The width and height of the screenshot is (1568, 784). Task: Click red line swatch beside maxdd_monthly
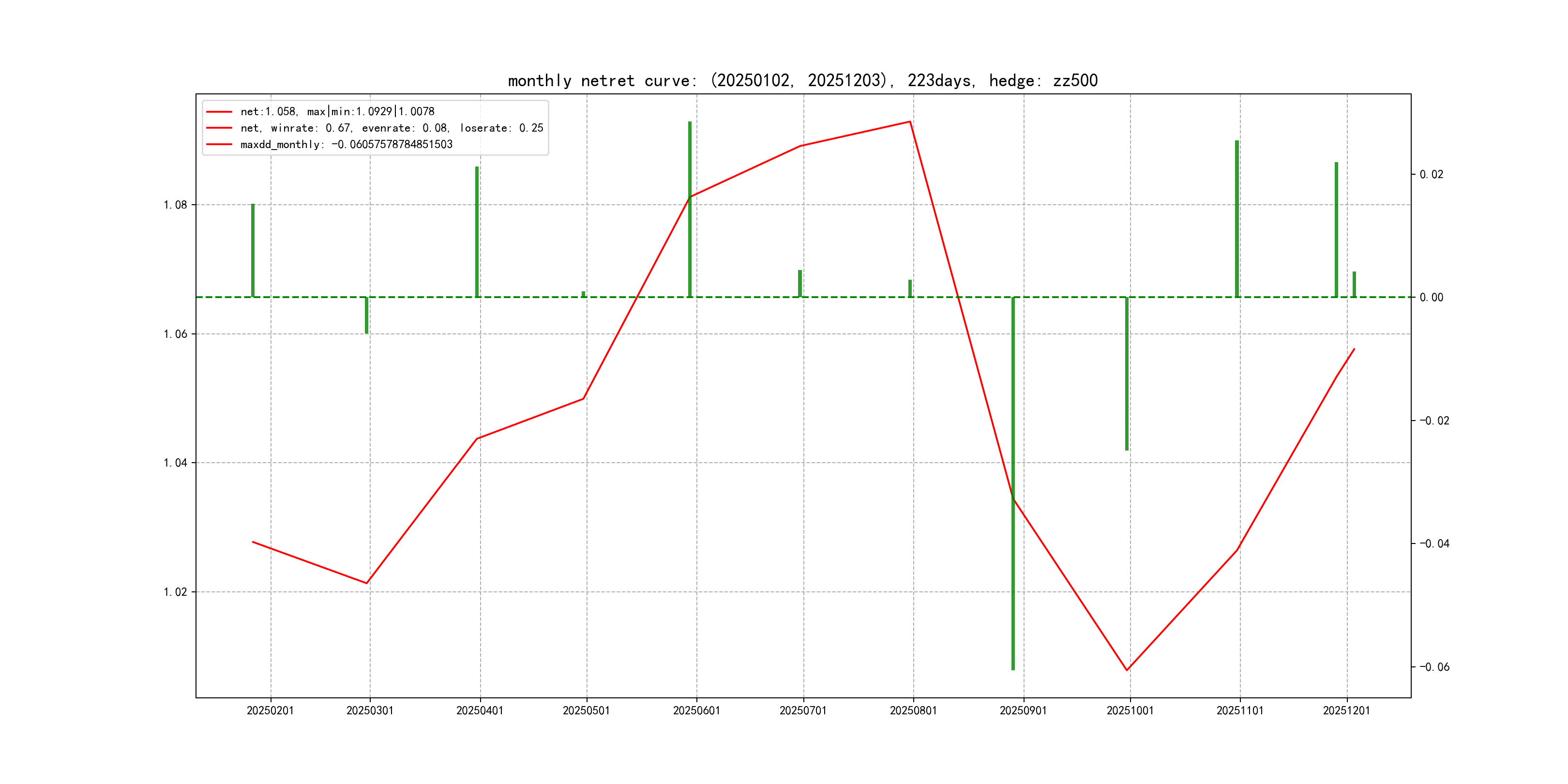(x=219, y=144)
